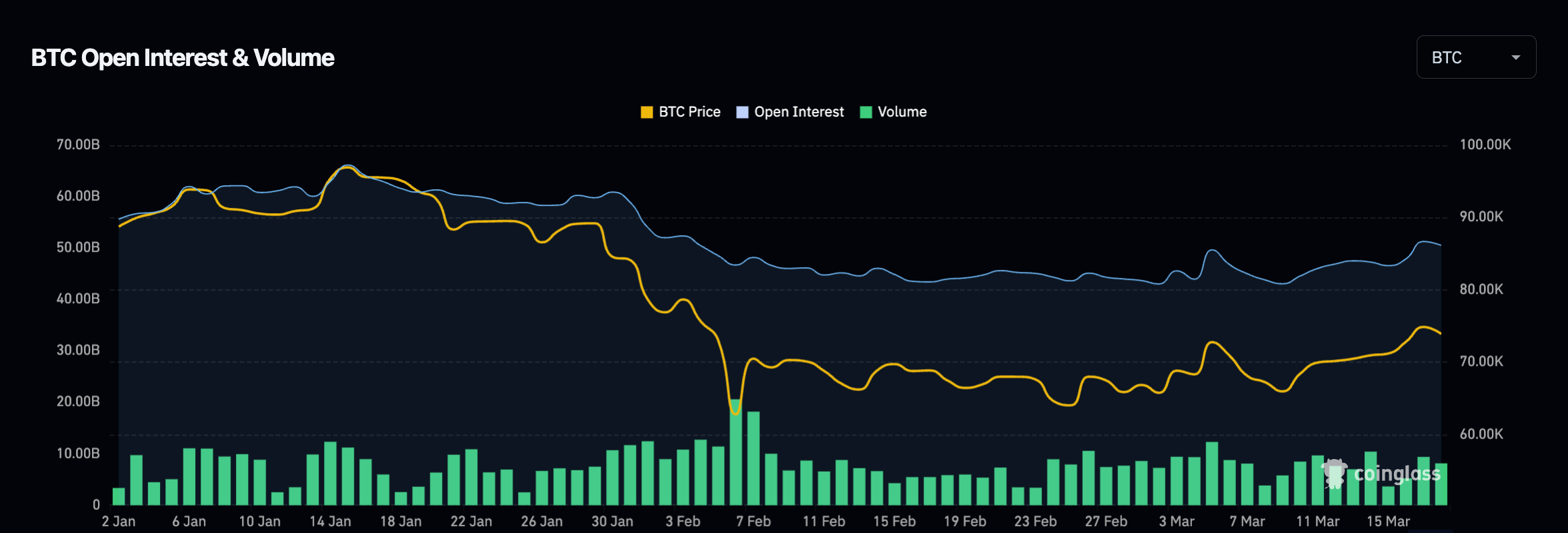Open the BTC coin selector dropdown
The height and width of the screenshot is (533, 1568).
(1475, 57)
